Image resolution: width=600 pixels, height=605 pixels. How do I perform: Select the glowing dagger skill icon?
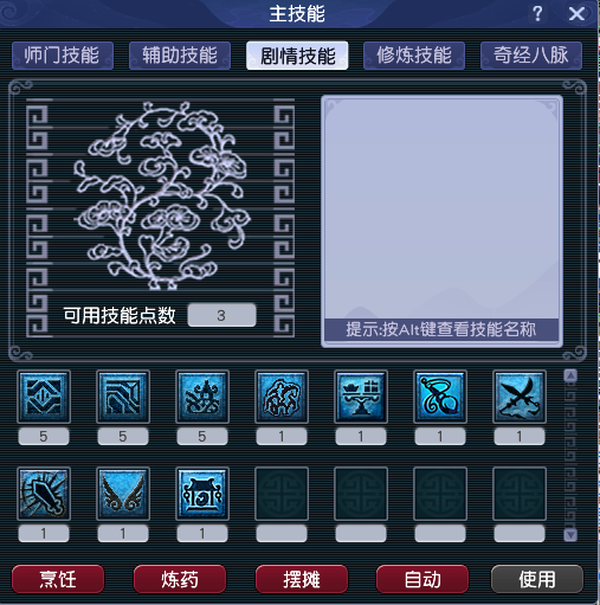click(44, 494)
